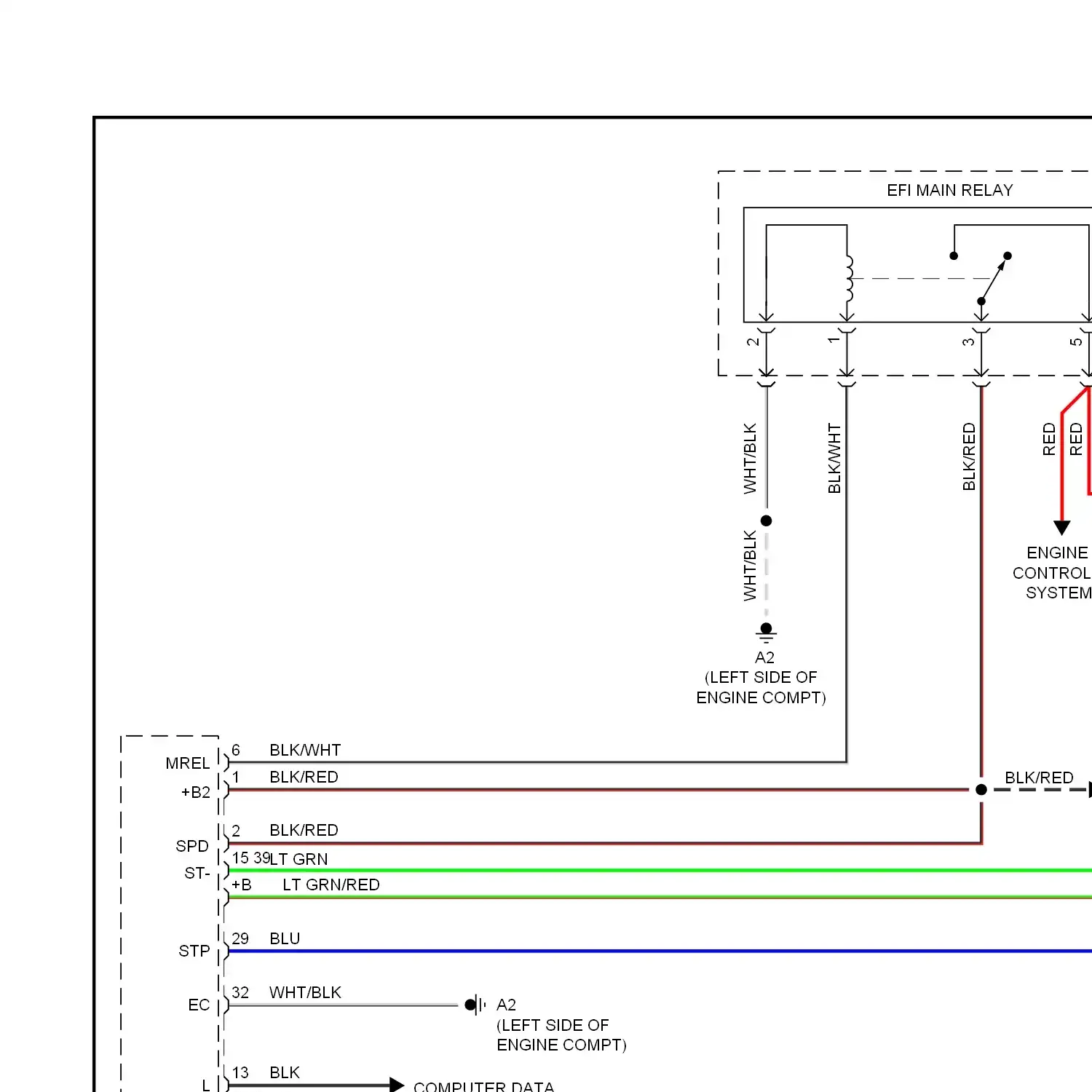Select the pin numbers 15 39 text
1092x1092 pixels.
(x=251, y=858)
